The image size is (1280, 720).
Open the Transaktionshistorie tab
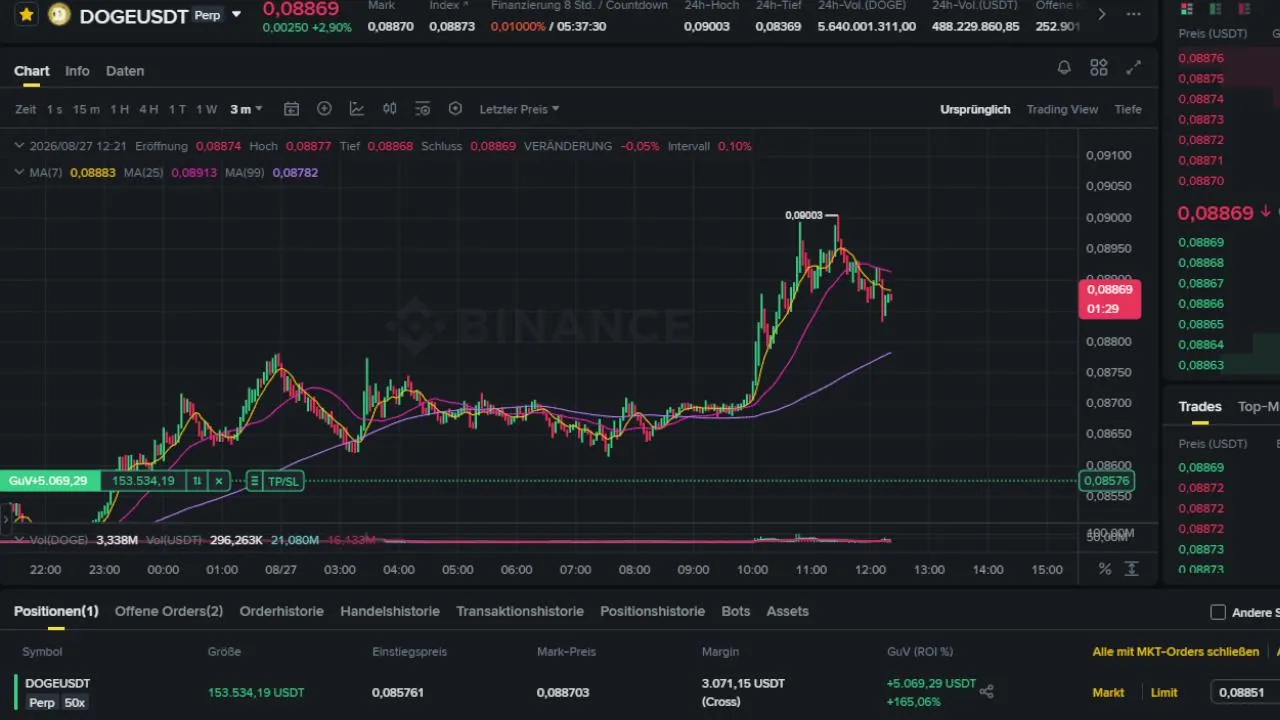[520, 611]
